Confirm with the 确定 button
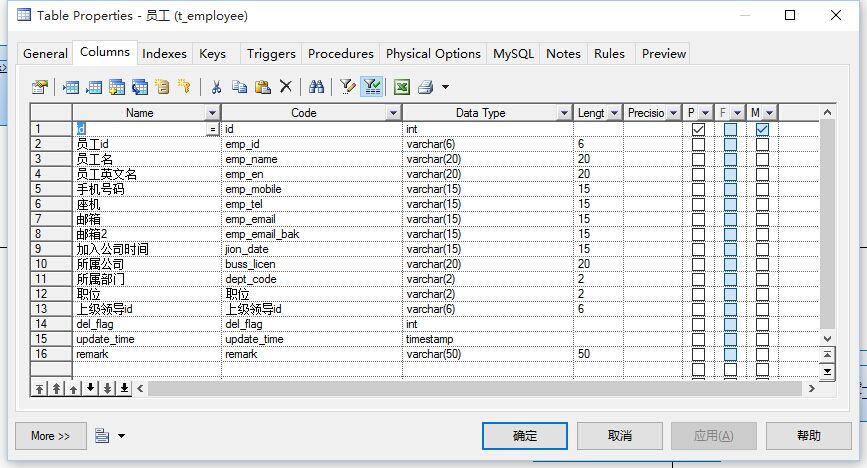Screen dimensions: 867x468 [x=525, y=436]
